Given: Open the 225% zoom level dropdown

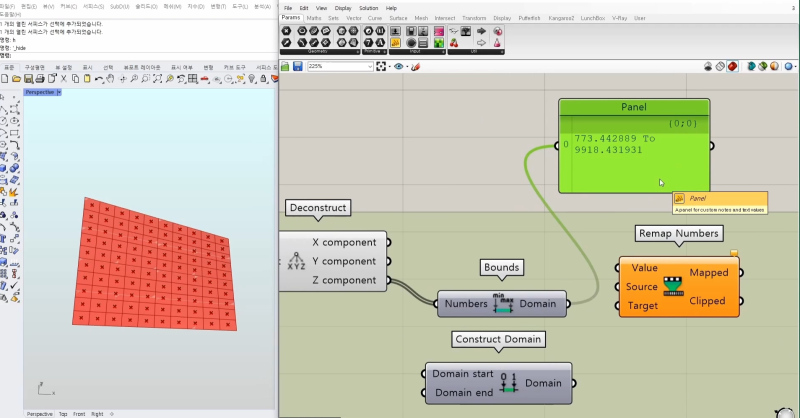Looking at the screenshot, I should coord(340,66).
